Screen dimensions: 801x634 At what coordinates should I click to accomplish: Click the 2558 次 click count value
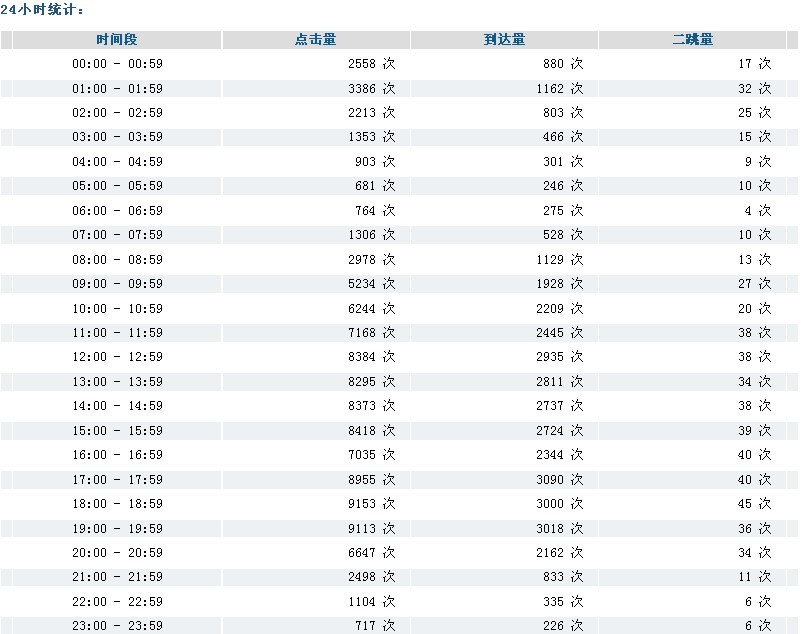click(371, 64)
